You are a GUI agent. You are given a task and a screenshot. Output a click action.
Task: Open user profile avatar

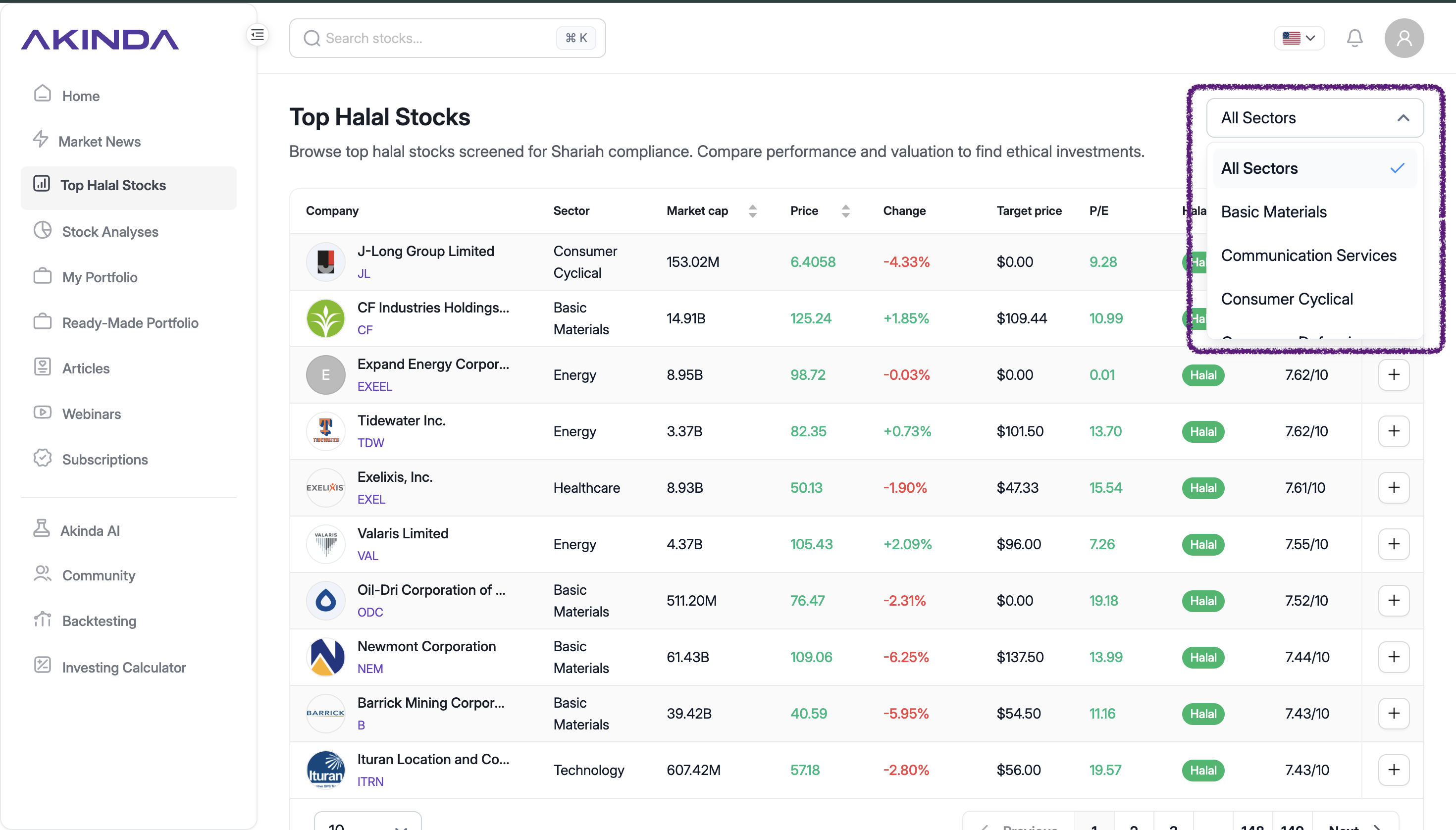(1404, 38)
